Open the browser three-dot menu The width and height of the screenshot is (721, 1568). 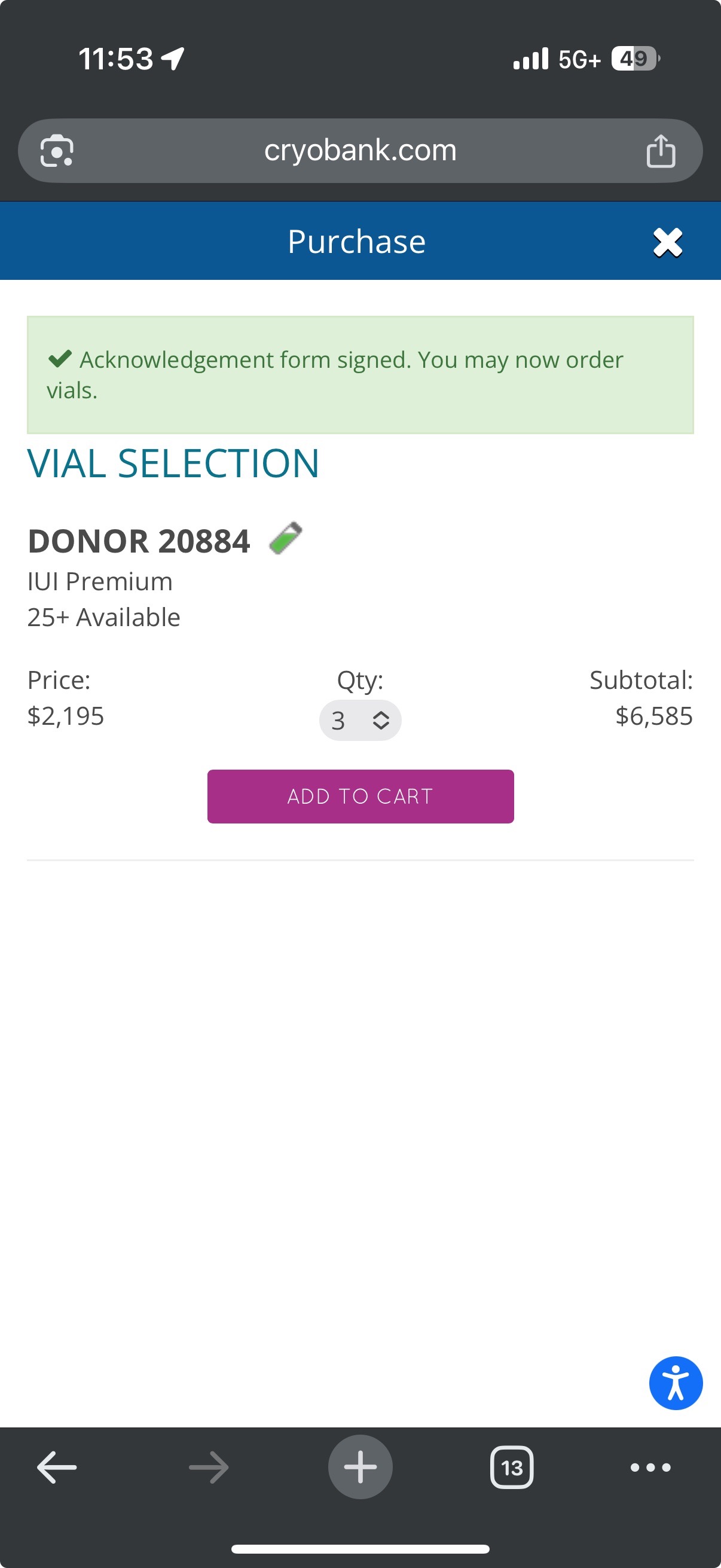(x=650, y=1467)
